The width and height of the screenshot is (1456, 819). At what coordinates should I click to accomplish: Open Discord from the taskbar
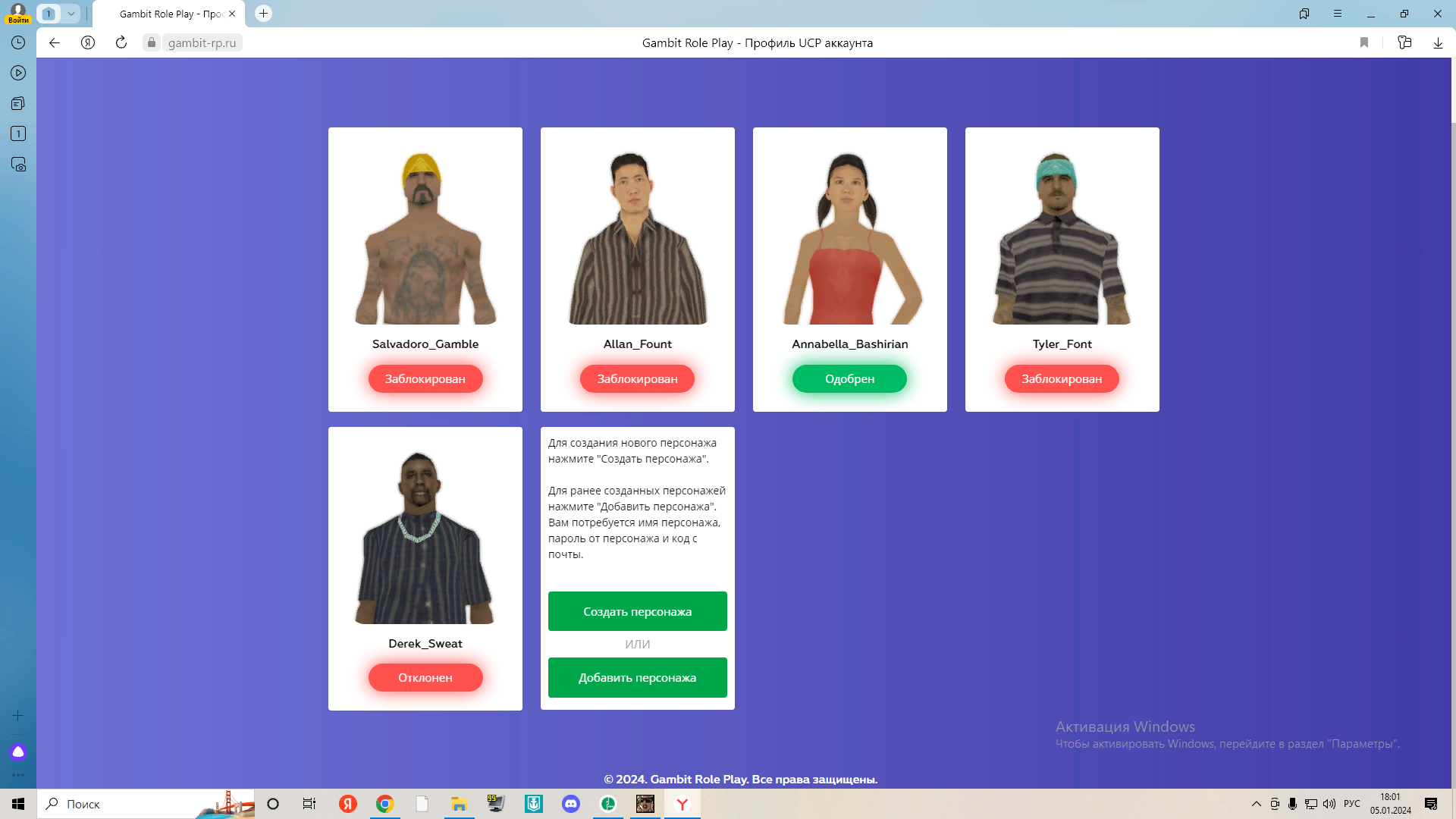click(571, 804)
